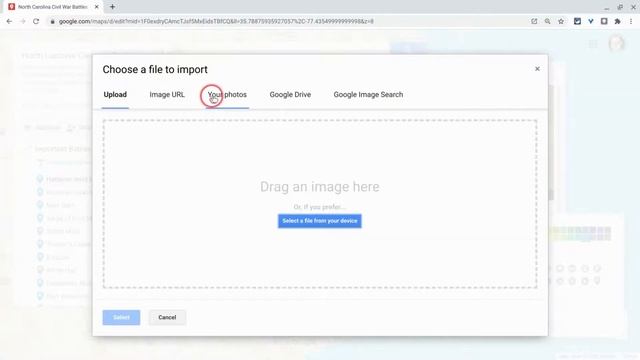Image resolution: width=640 pixels, height=360 pixels.
Task: Click the share page icon in the address bar
Action: click(x=534, y=21)
